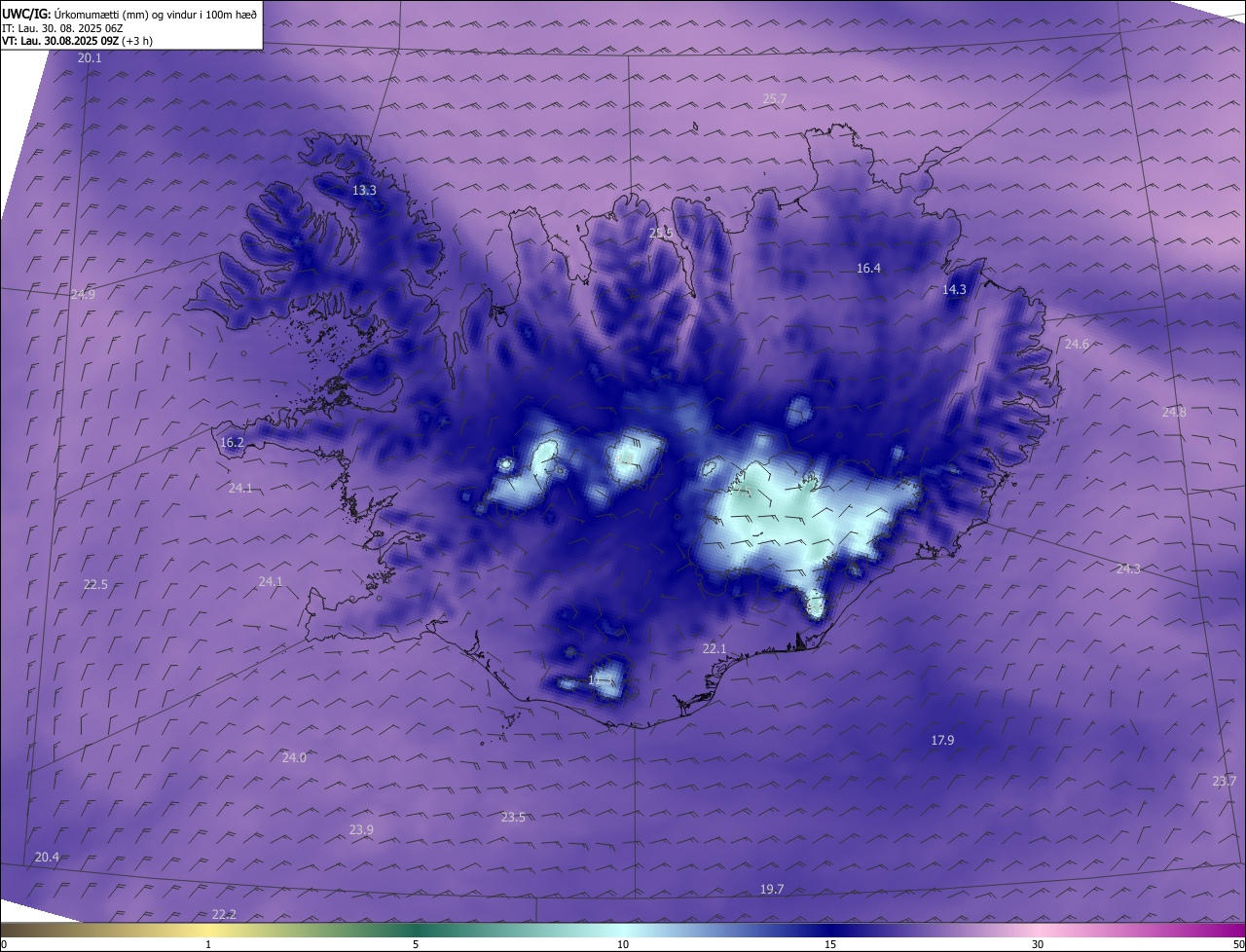This screenshot has height=952, width=1246.
Task: Click the colour scale tick labelled 0
Action: point(4,945)
